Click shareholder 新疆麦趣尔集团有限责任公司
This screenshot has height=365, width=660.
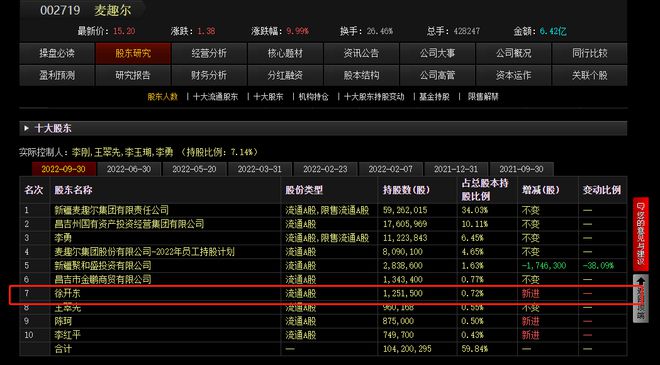click(112, 210)
